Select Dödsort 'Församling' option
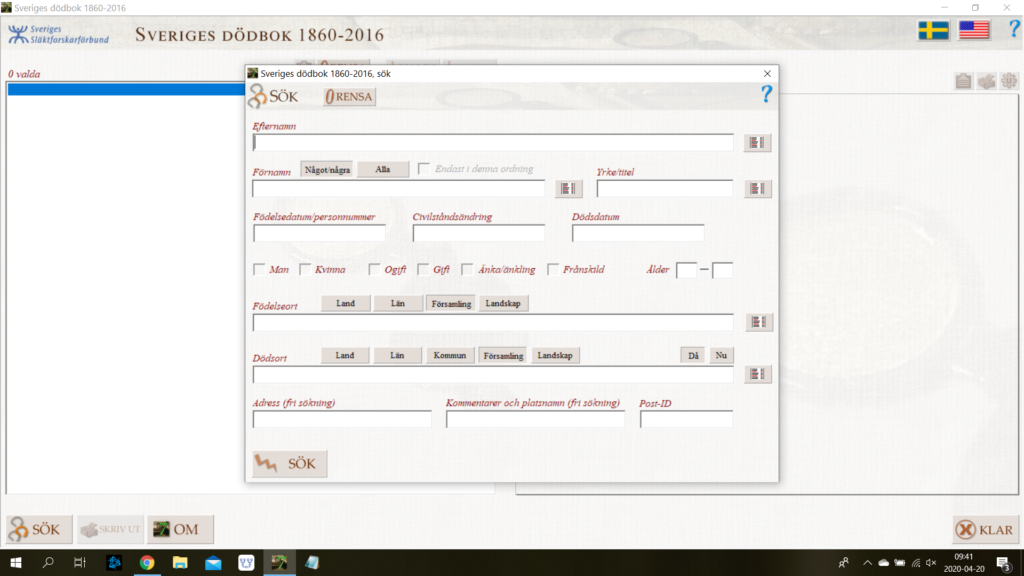This screenshot has height=576, width=1024. tap(503, 356)
